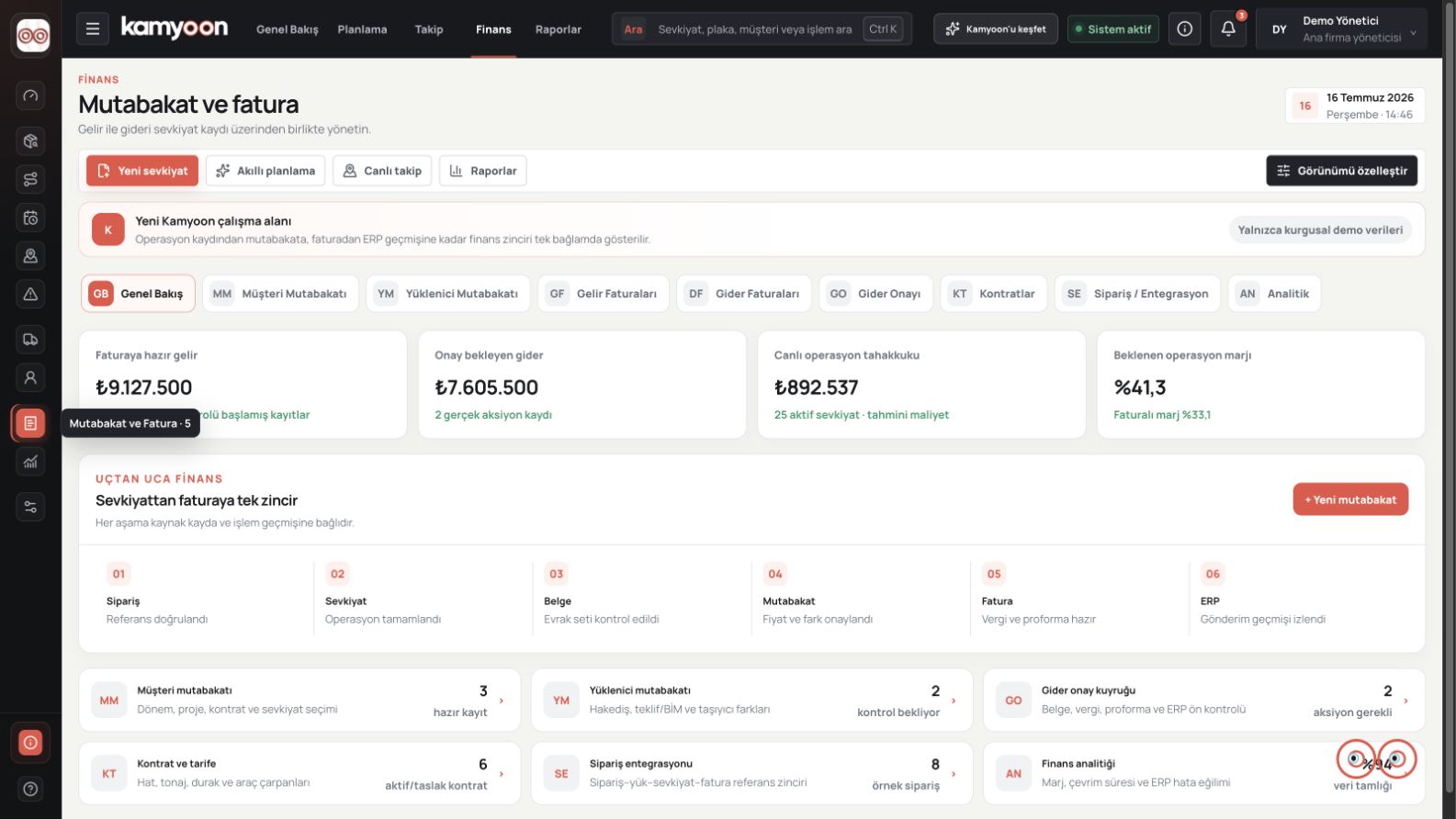The width and height of the screenshot is (1456, 819).
Task: Select the Genel Bakış tab
Action: coord(138,294)
